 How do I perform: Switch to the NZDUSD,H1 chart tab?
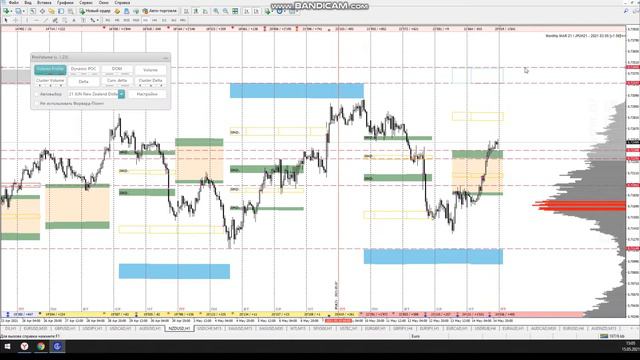pos(179,329)
